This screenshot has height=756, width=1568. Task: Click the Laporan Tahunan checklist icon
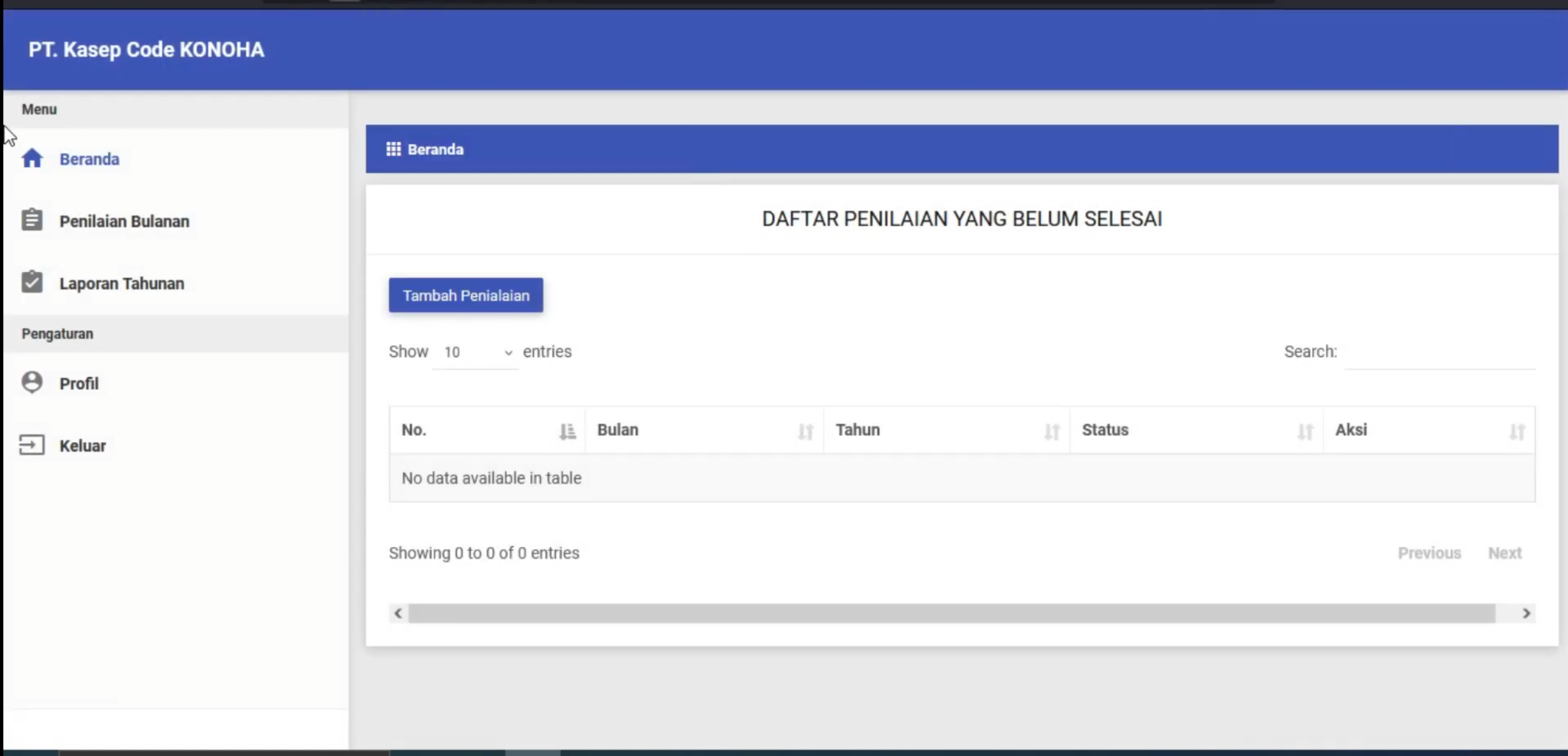(x=32, y=282)
